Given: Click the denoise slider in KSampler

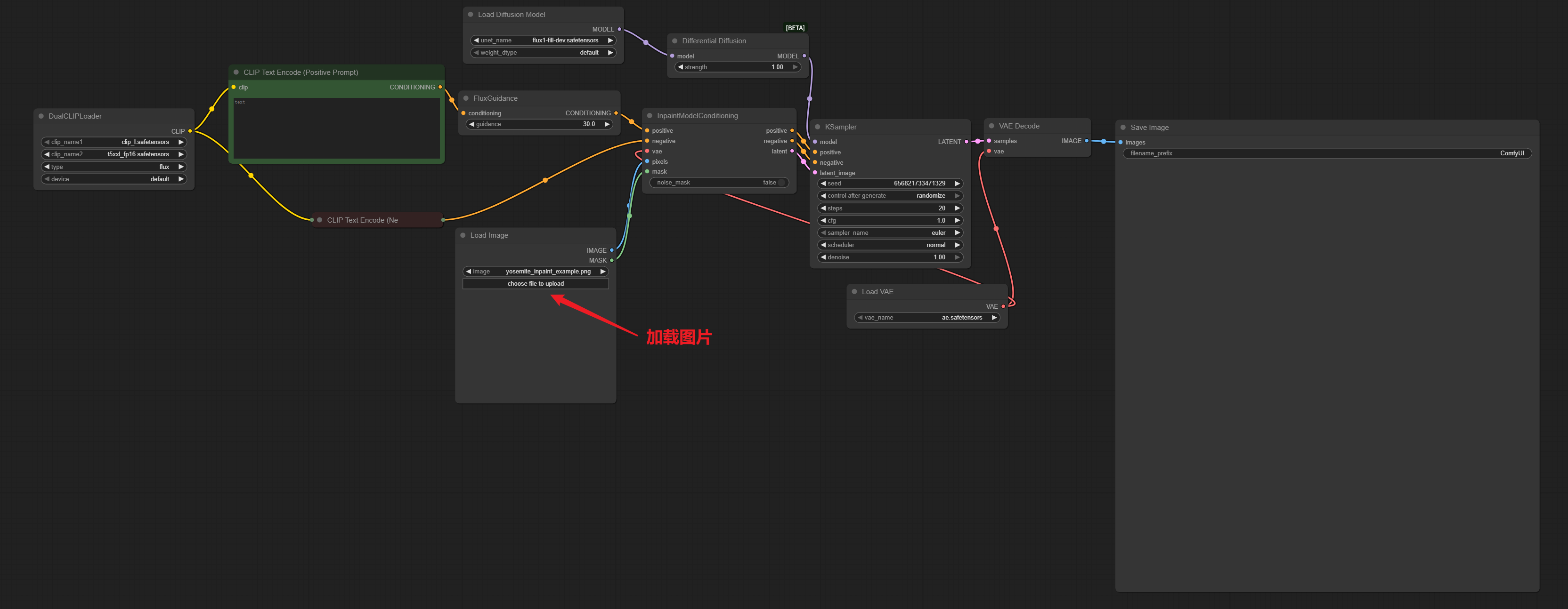Looking at the screenshot, I should pos(889,257).
